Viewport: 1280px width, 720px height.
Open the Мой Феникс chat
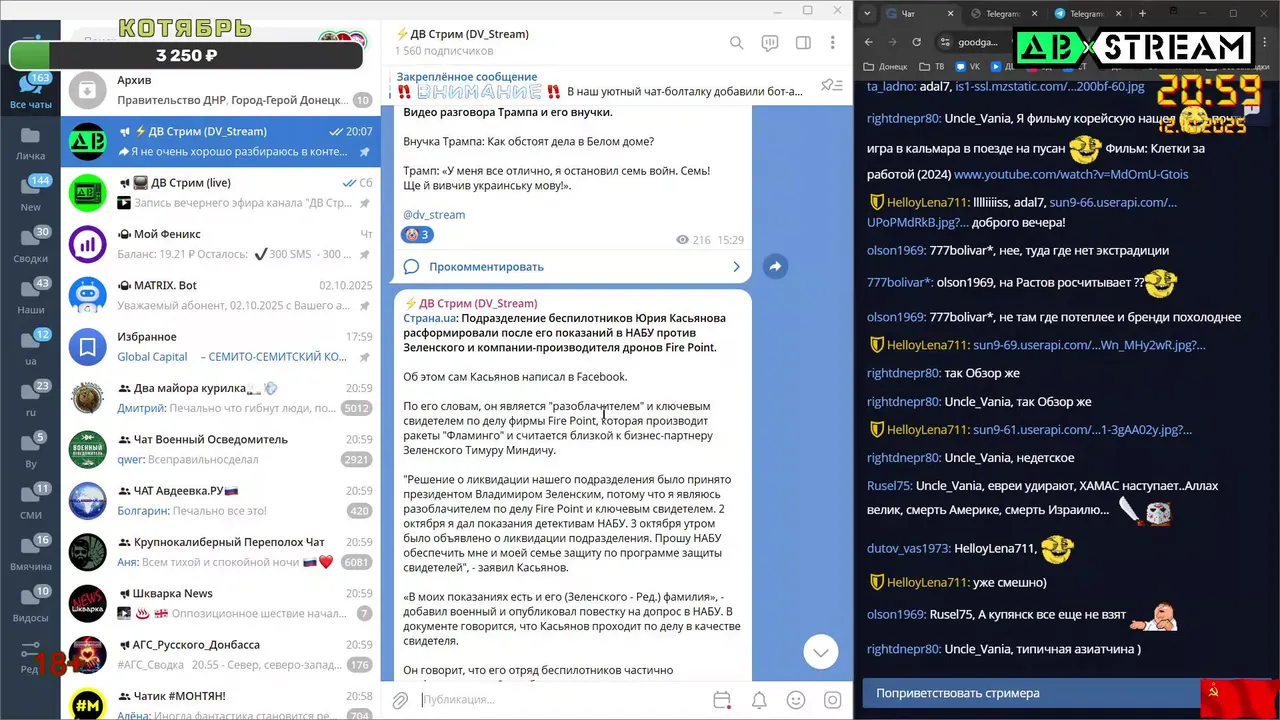[220, 244]
